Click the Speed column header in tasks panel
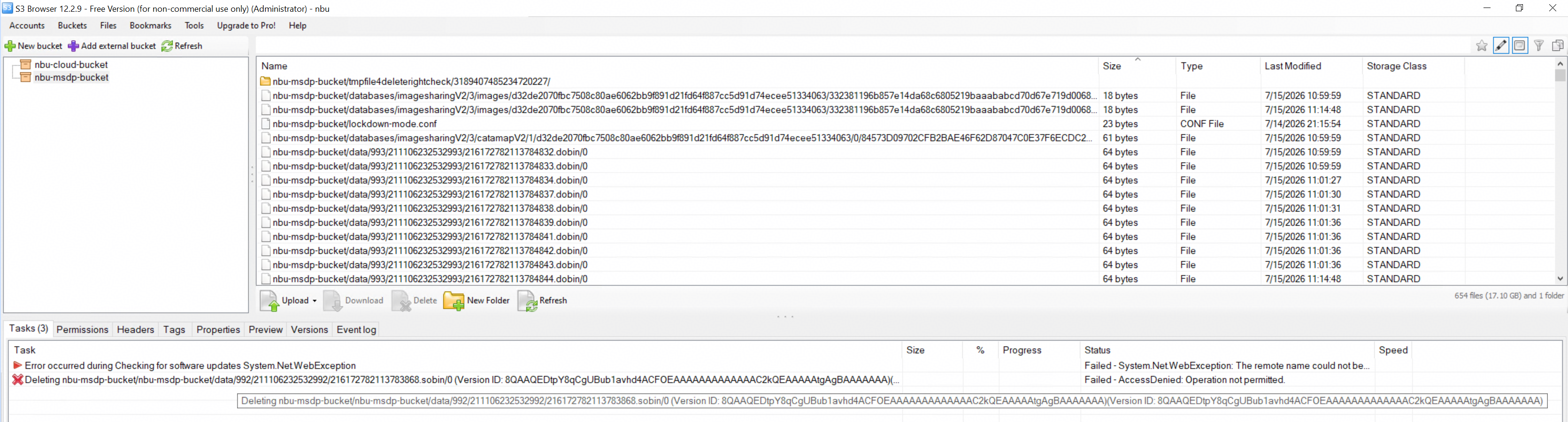The width and height of the screenshot is (1568, 422). click(1393, 350)
